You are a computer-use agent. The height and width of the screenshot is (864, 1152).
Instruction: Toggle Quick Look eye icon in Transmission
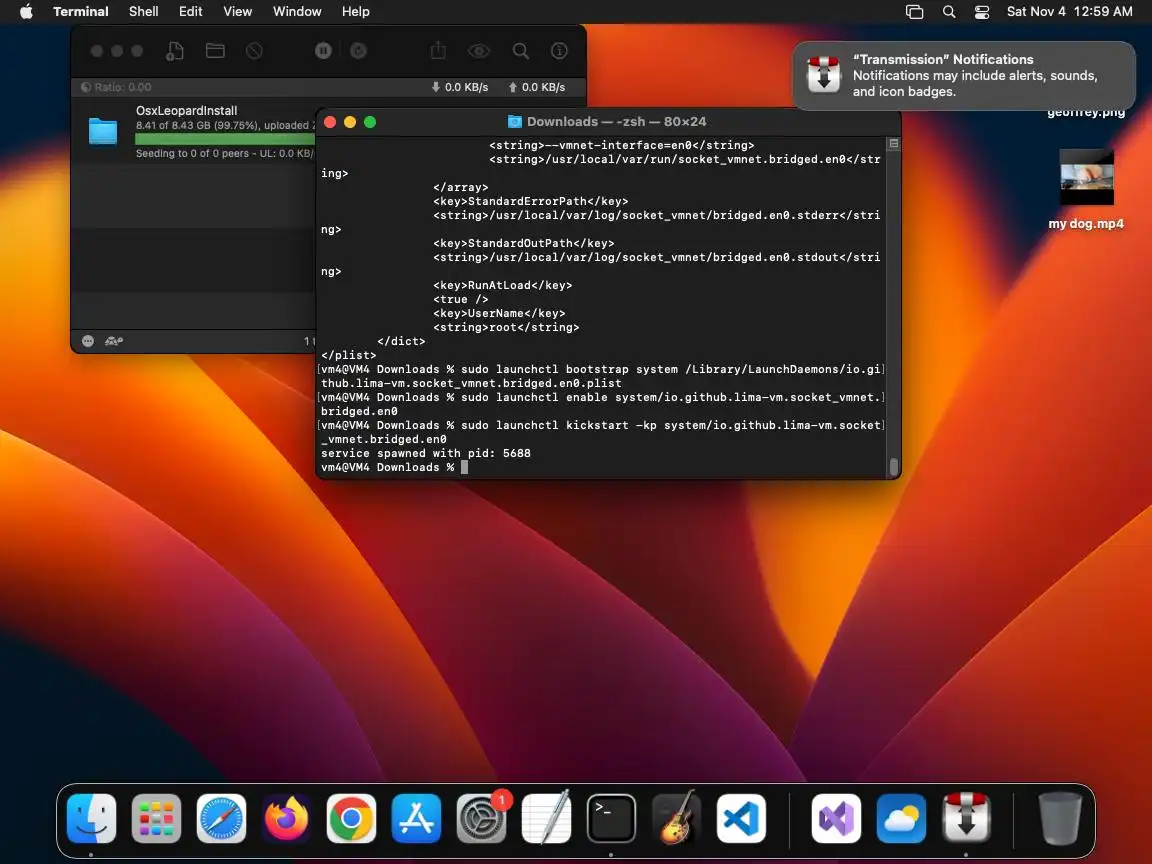pyautogui.click(x=479, y=51)
